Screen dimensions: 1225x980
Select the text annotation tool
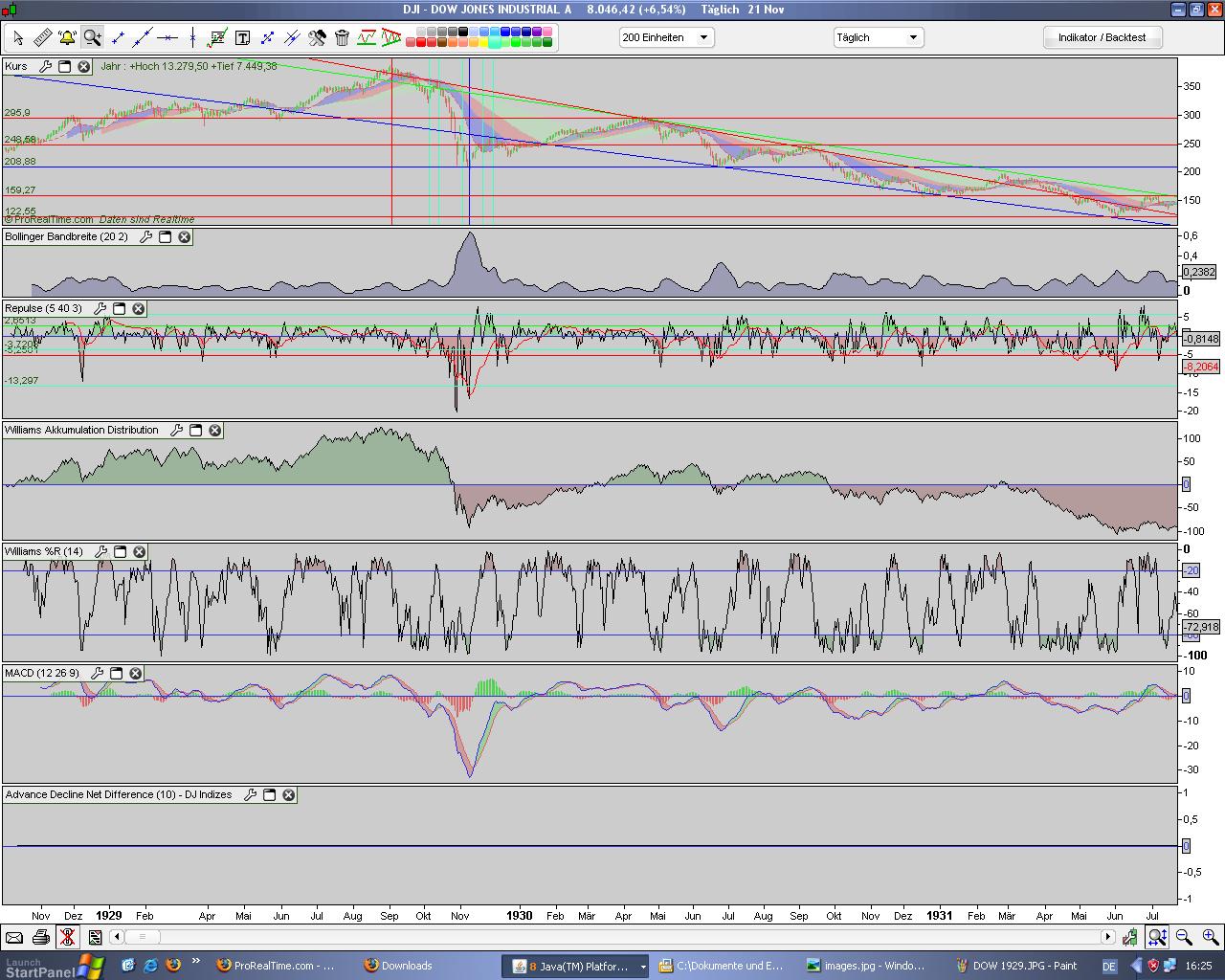pyautogui.click(x=242, y=37)
